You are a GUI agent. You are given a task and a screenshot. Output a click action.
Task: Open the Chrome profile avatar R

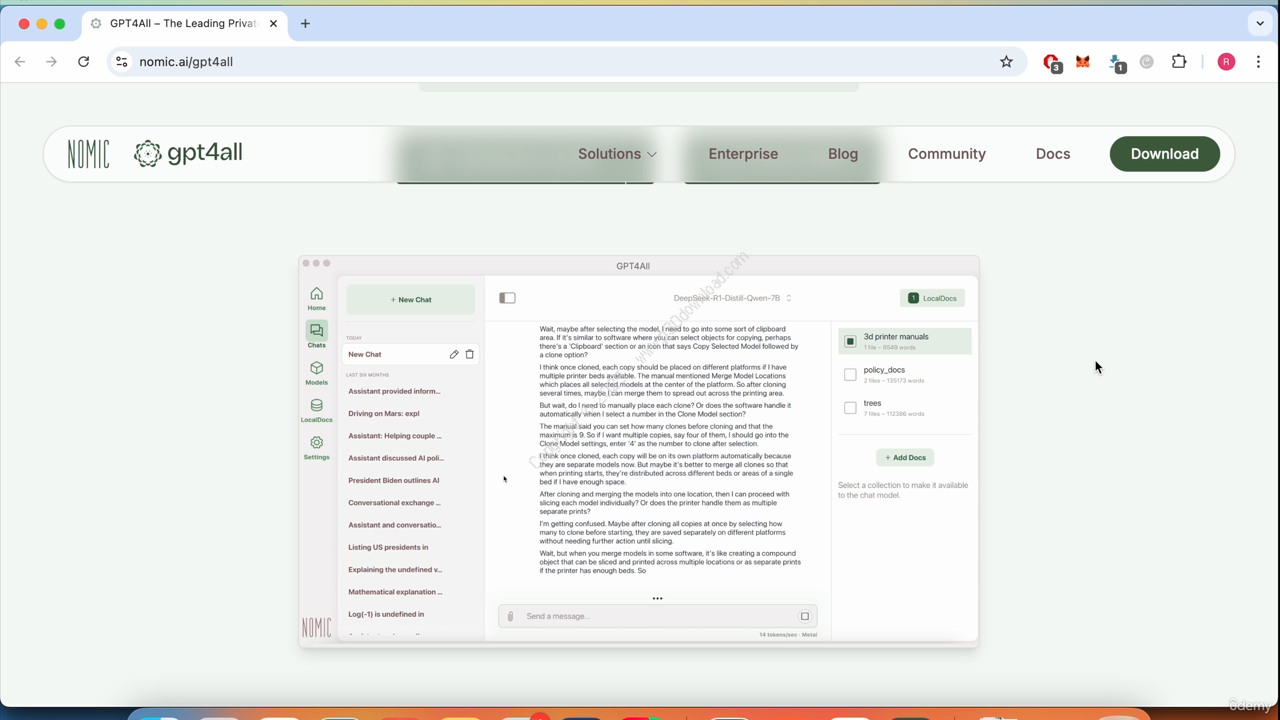click(1226, 62)
